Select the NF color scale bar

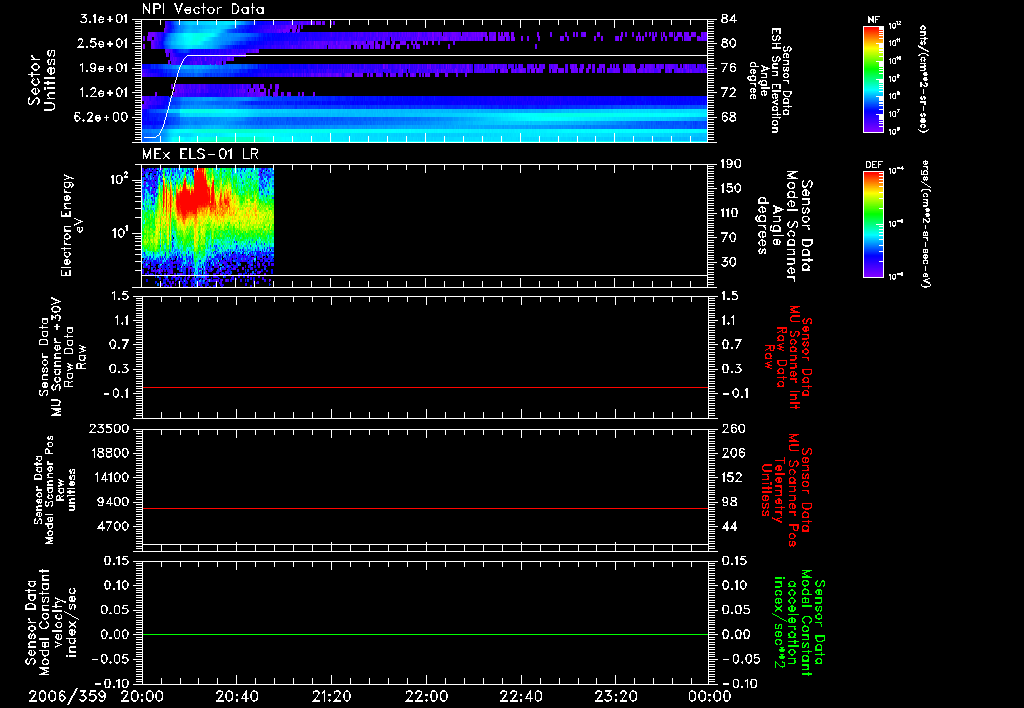point(873,79)
